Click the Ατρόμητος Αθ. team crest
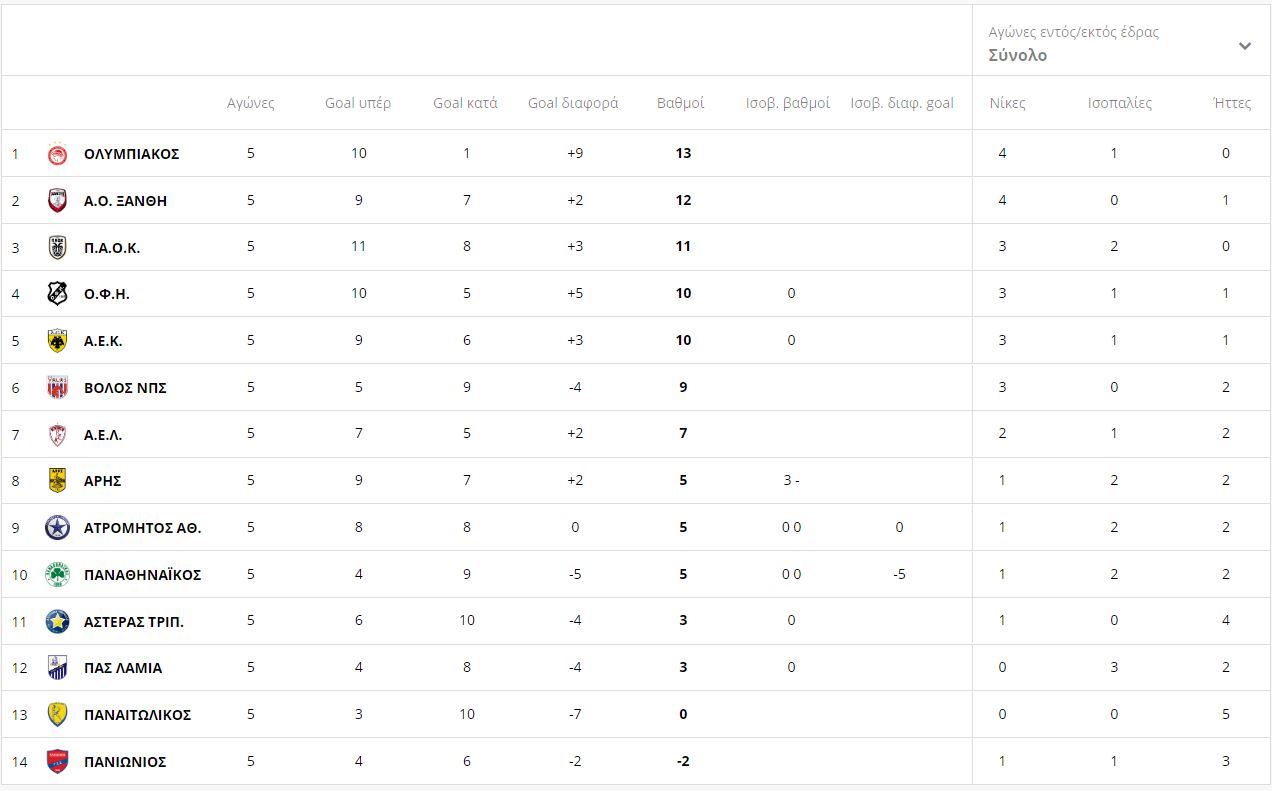This screenshot has height=791, width=1272. [58, 528]
